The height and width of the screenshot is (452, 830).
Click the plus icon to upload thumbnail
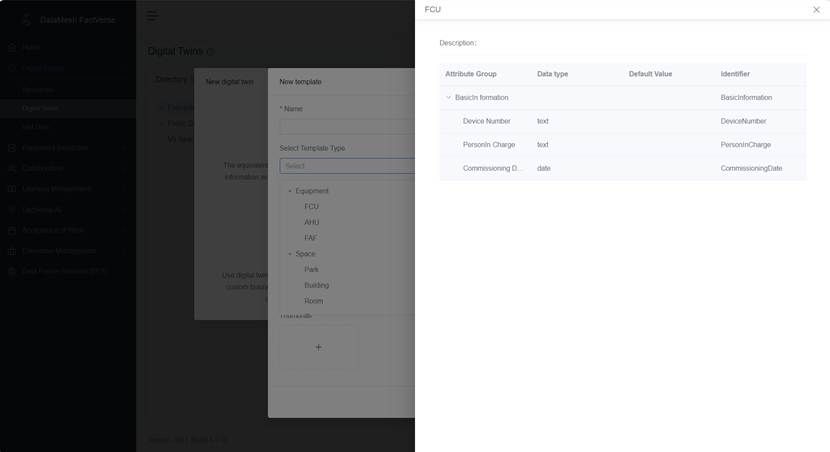coord(318,347)
